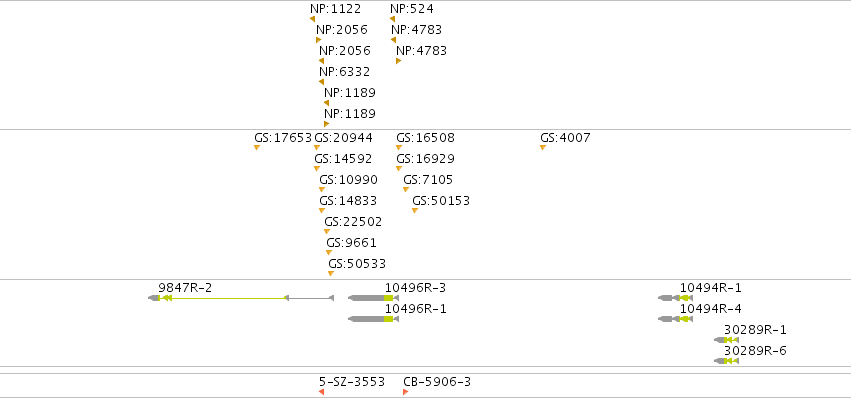The image size is (851, 398).
Task: Open the GS:16929 feature label
Action: point(426,159)
